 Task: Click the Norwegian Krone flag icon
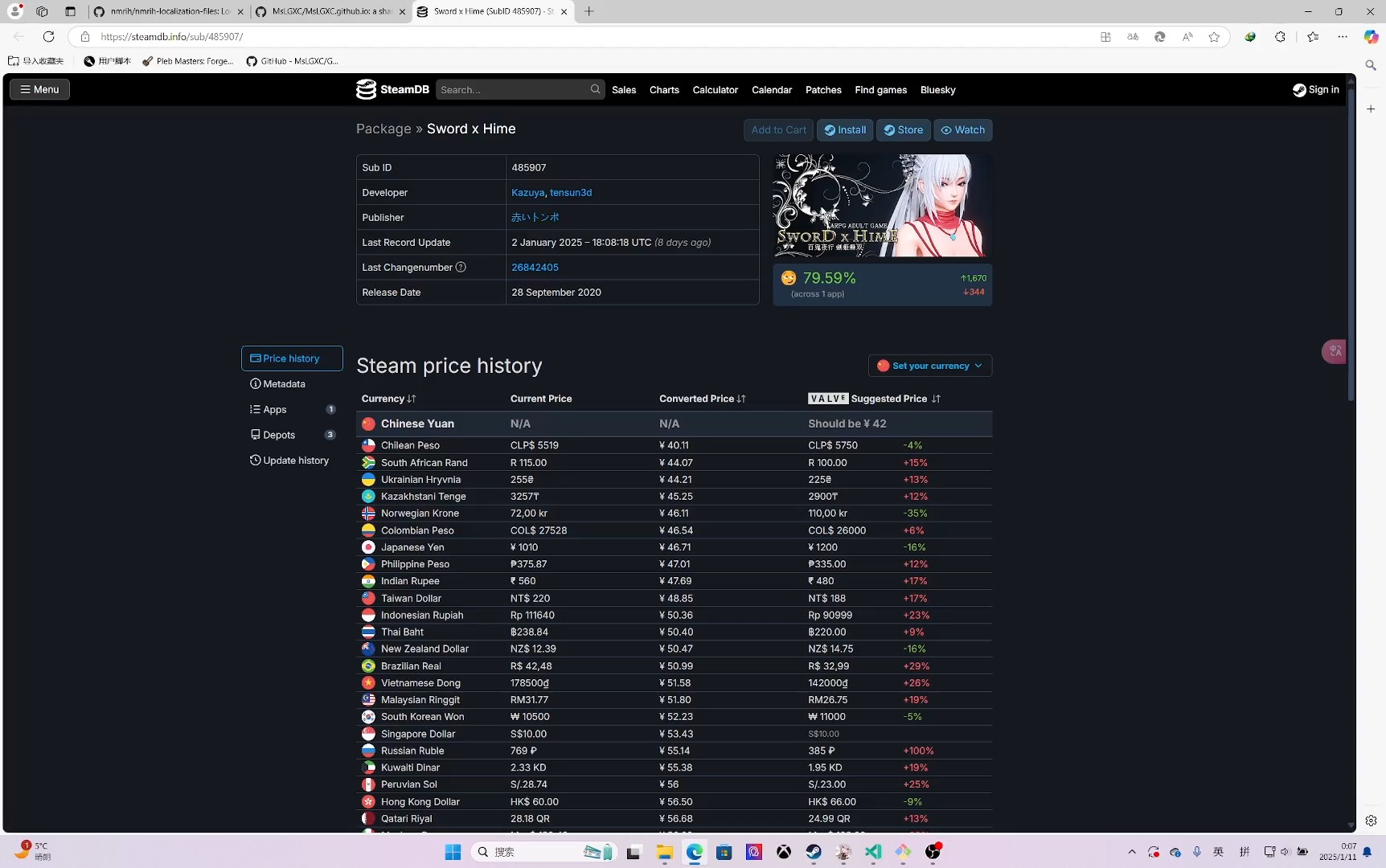(368, 514)
